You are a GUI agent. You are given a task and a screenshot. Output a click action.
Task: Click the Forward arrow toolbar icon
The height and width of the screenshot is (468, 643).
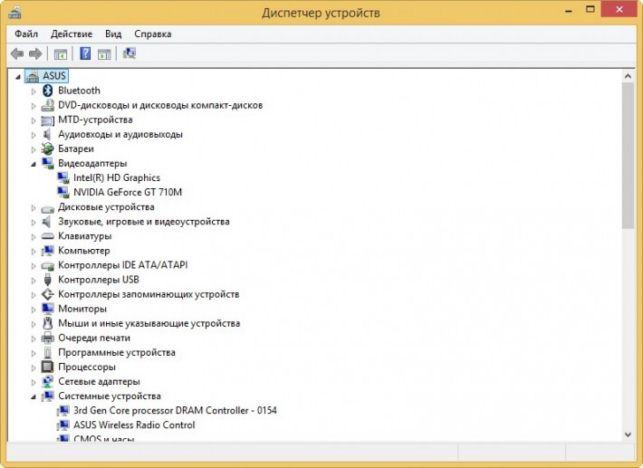click(x=35, y=53)
